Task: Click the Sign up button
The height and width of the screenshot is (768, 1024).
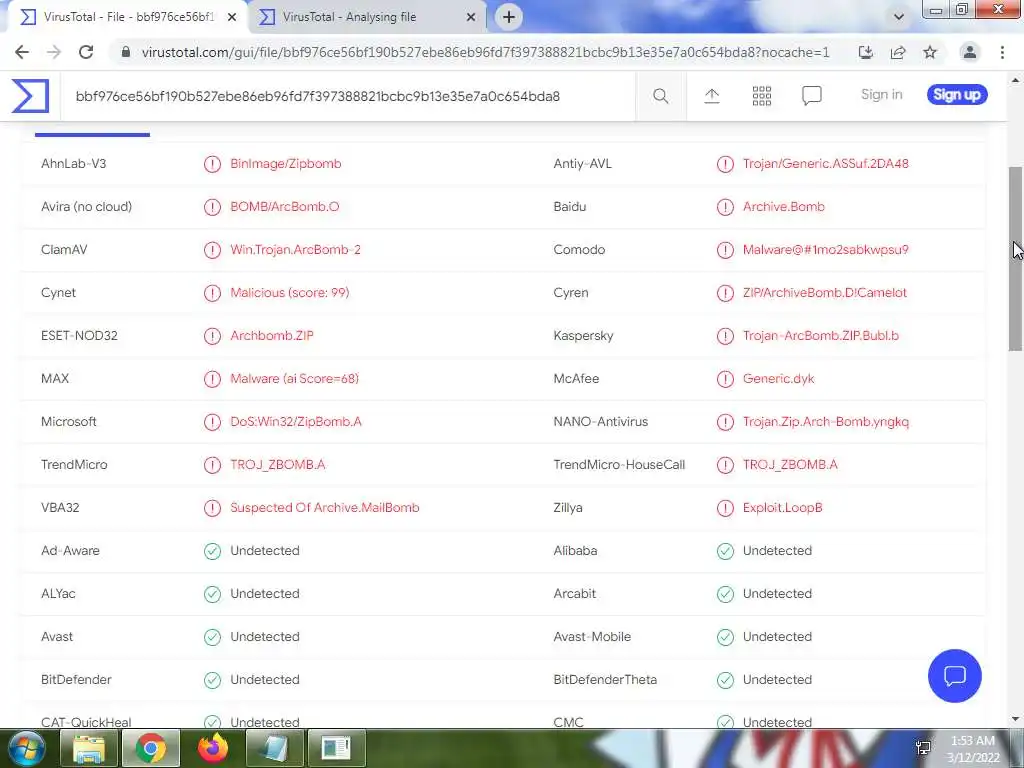Action: click(x=957, y=95)
